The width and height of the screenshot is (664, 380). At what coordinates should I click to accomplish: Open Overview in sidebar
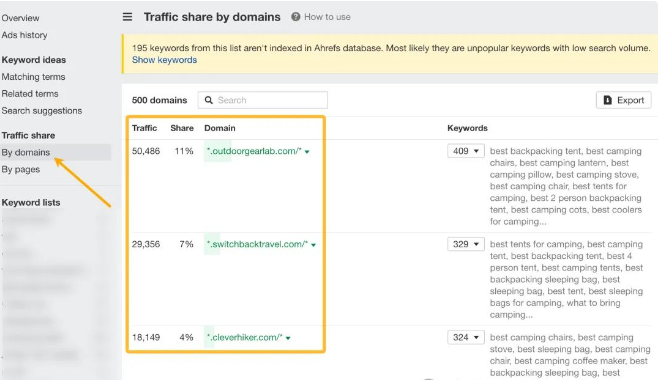[x=20, y=18]
